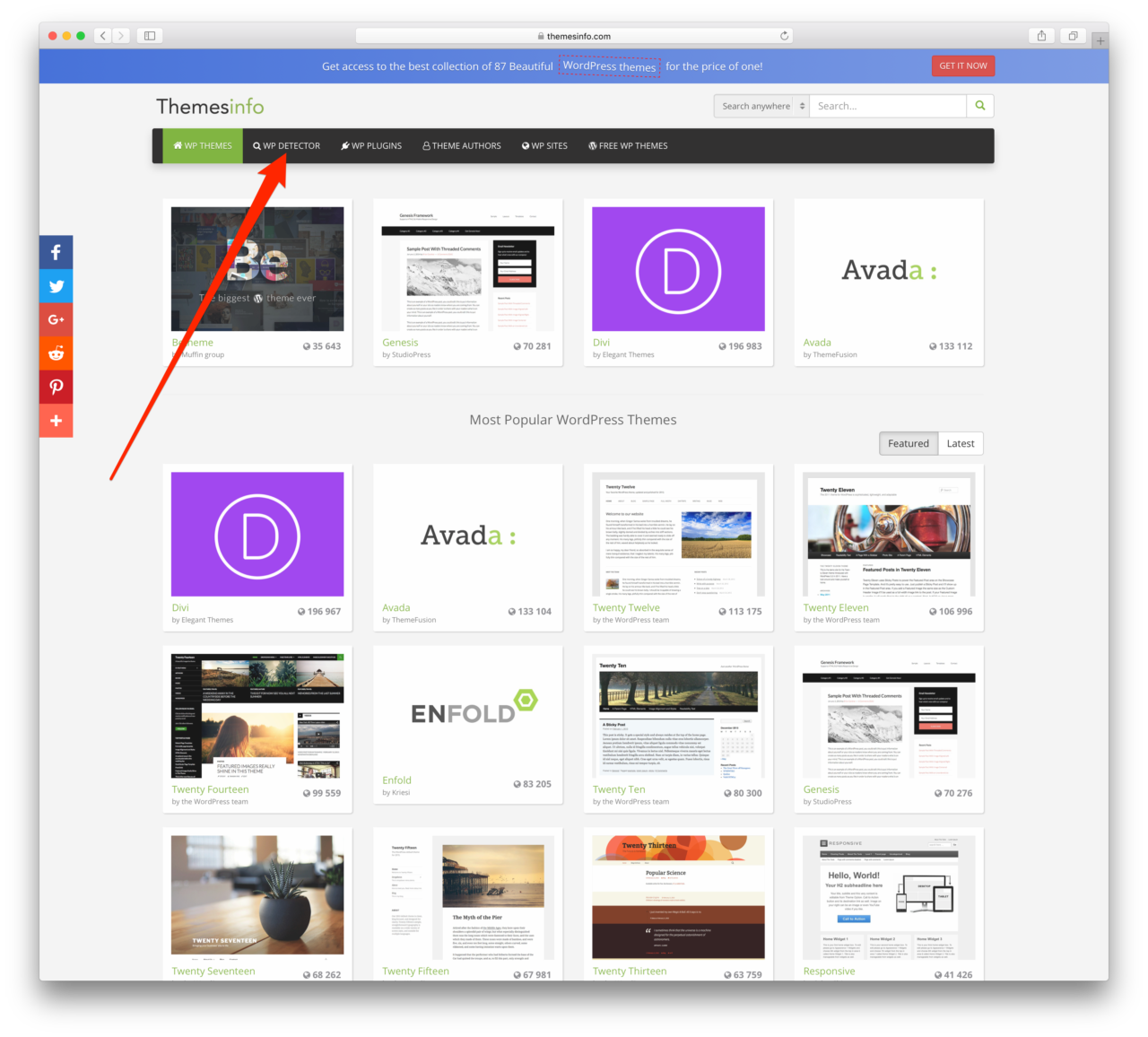
Task: Click the Twenty Seventeen title link
Action: (x=213, y=972)
